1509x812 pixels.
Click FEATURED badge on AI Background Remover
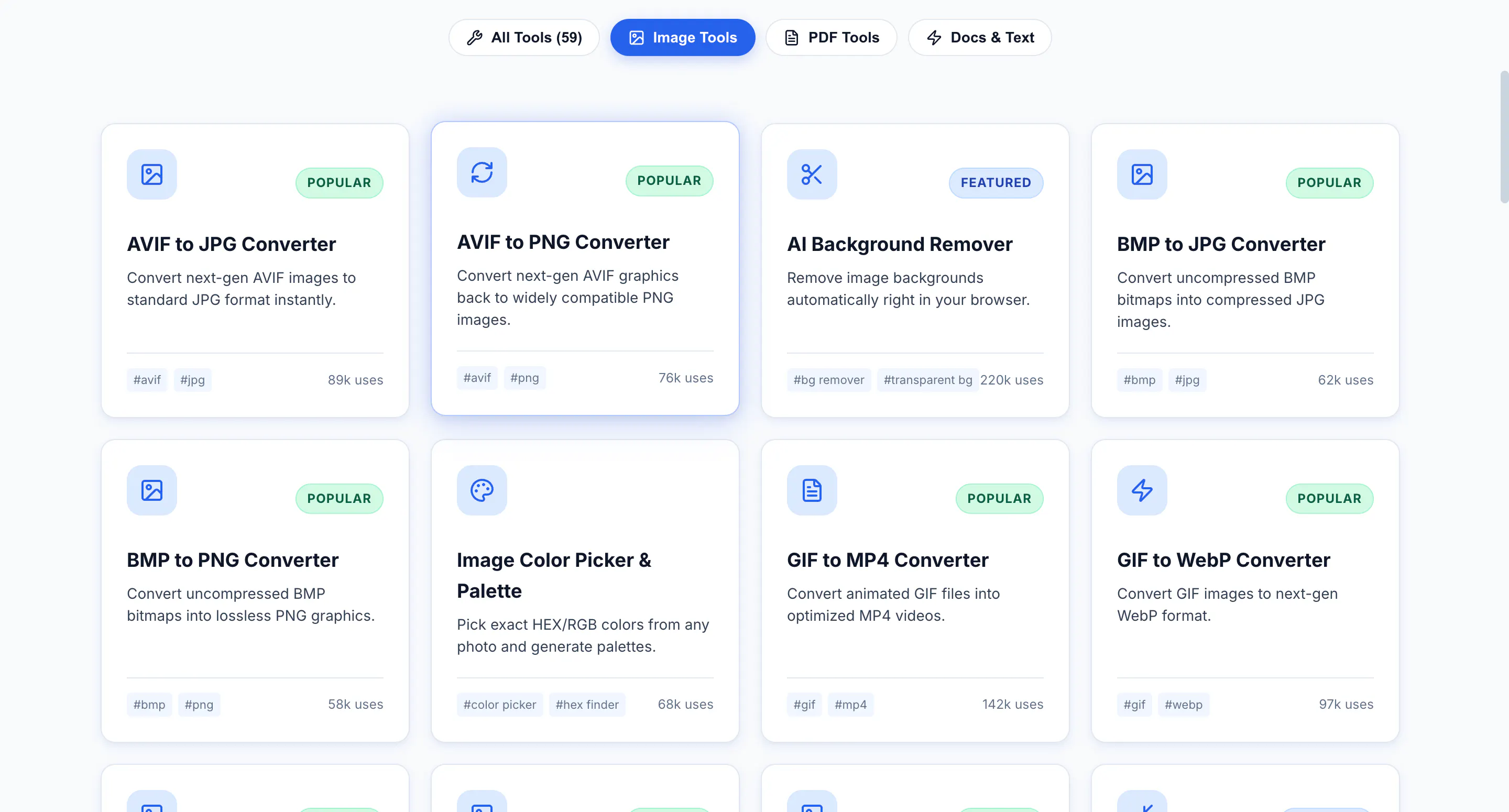tap(996, 183)
